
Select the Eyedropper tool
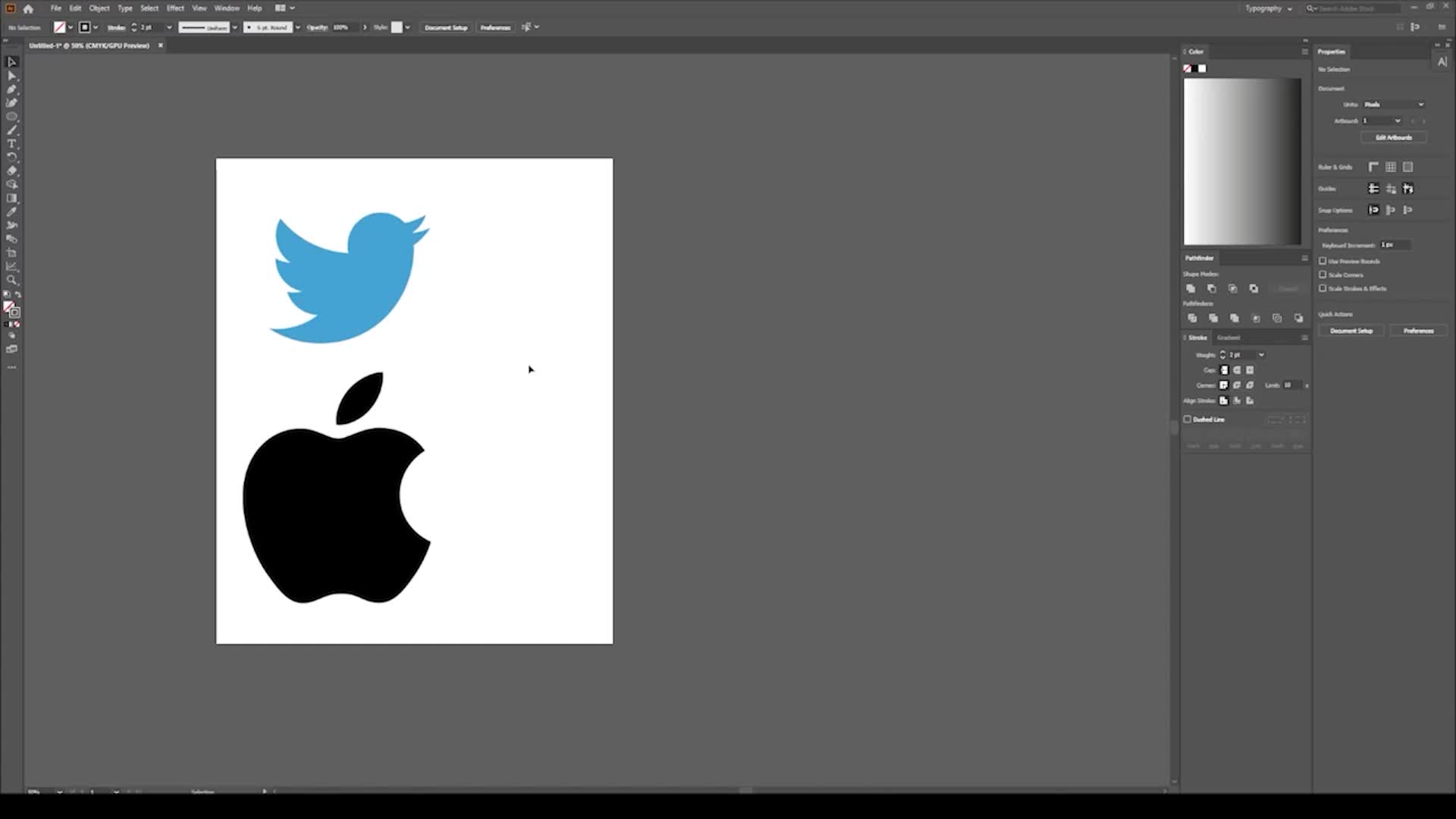[11, 212]
